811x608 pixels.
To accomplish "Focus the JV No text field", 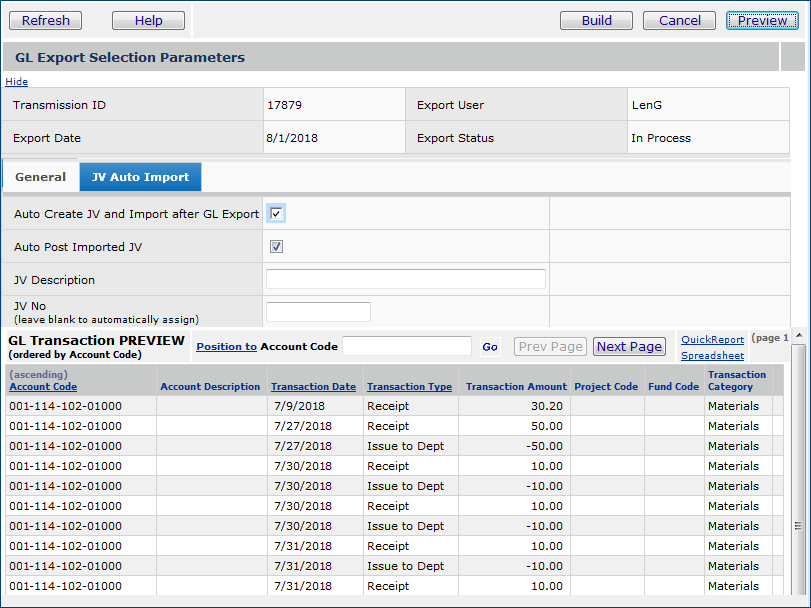I will tap(318, 312).
